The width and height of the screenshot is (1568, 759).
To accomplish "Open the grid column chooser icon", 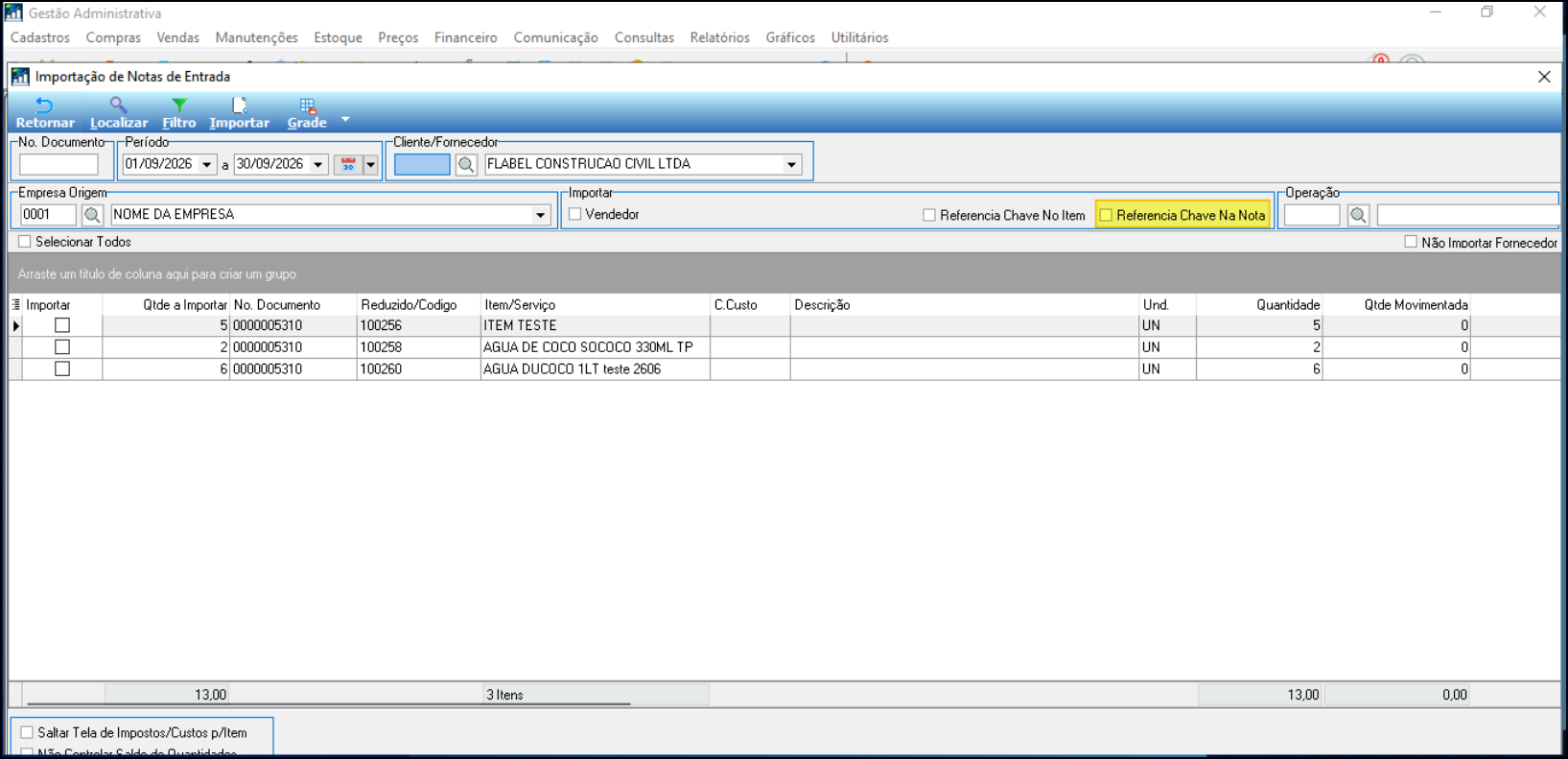I will point(15,304).
